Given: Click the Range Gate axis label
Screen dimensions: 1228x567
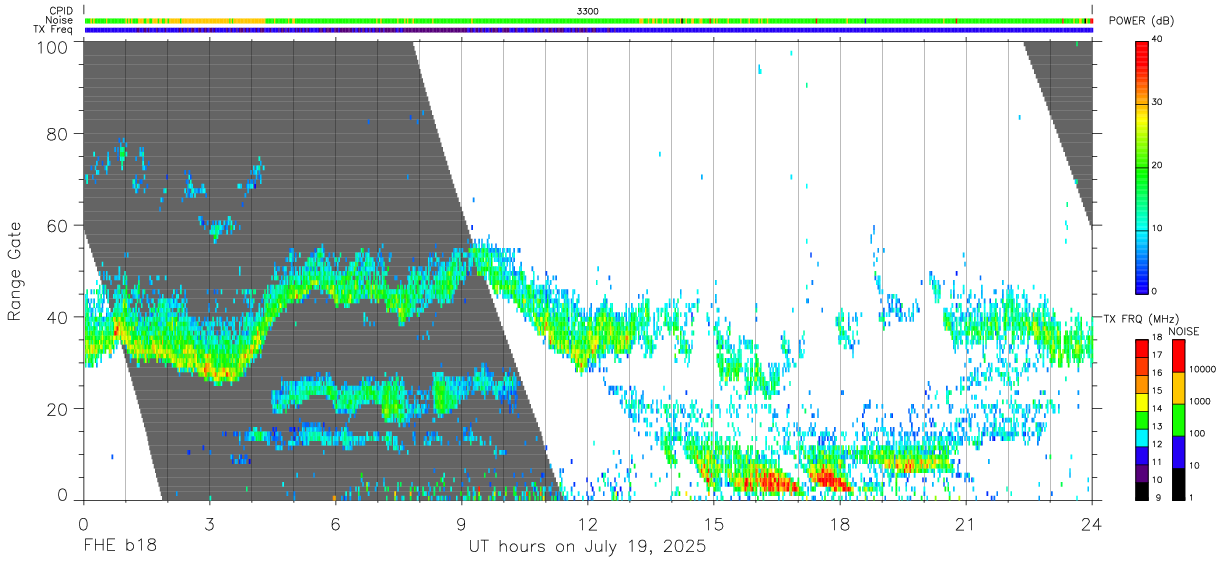Looking at the screenshot, I should pos(15,271).
